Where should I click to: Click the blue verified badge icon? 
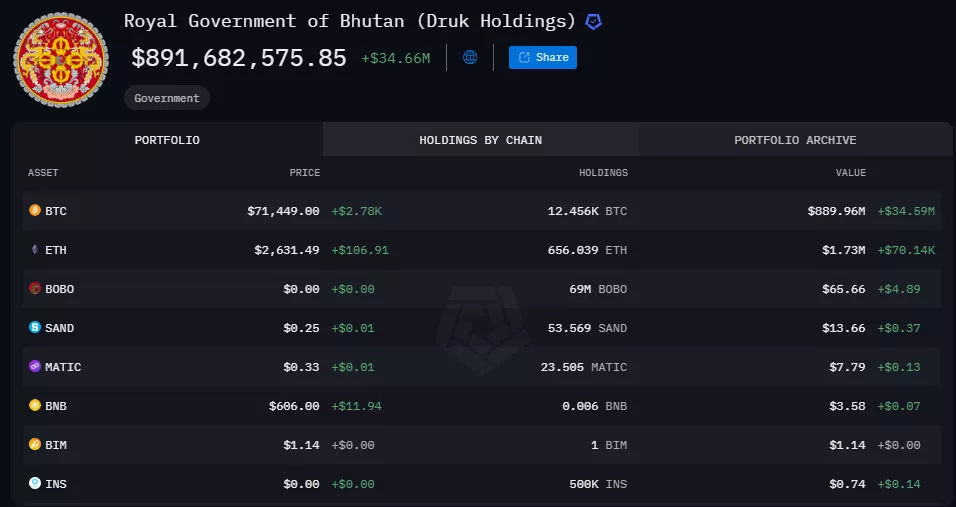[594, 22]
